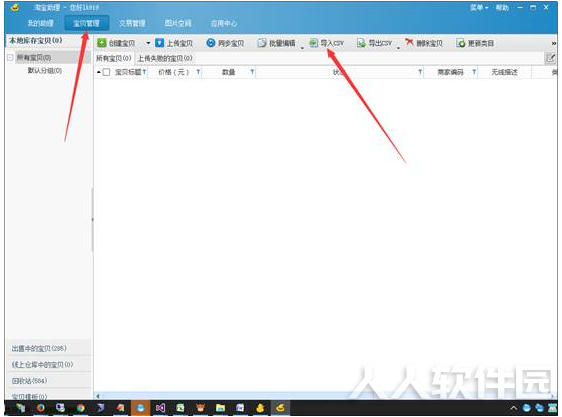Click the red 删除宝贝 delete icon
The width and height of the screenshot is (562, 417).
coord(409,42)
